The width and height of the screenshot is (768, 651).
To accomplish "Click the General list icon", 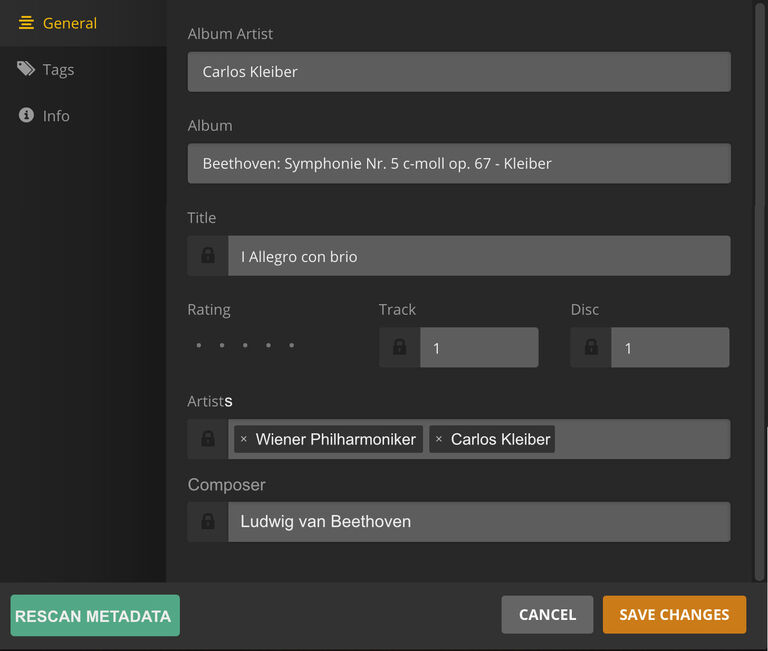I will [26, 23].
